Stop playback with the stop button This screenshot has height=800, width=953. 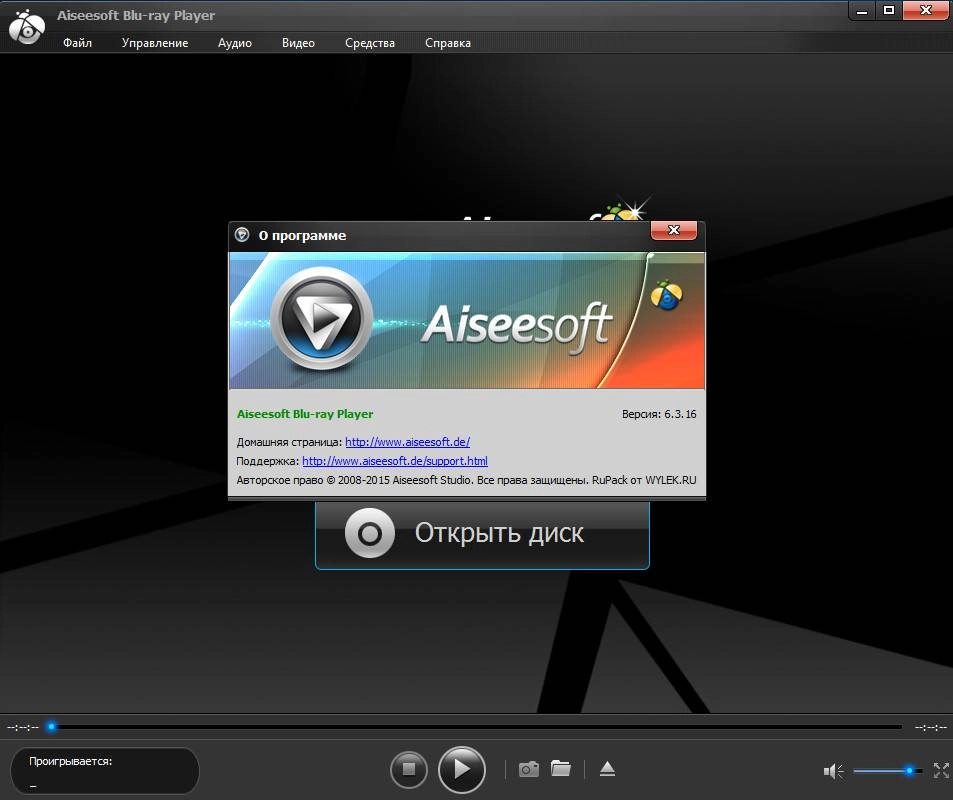(x=408, y=770)
